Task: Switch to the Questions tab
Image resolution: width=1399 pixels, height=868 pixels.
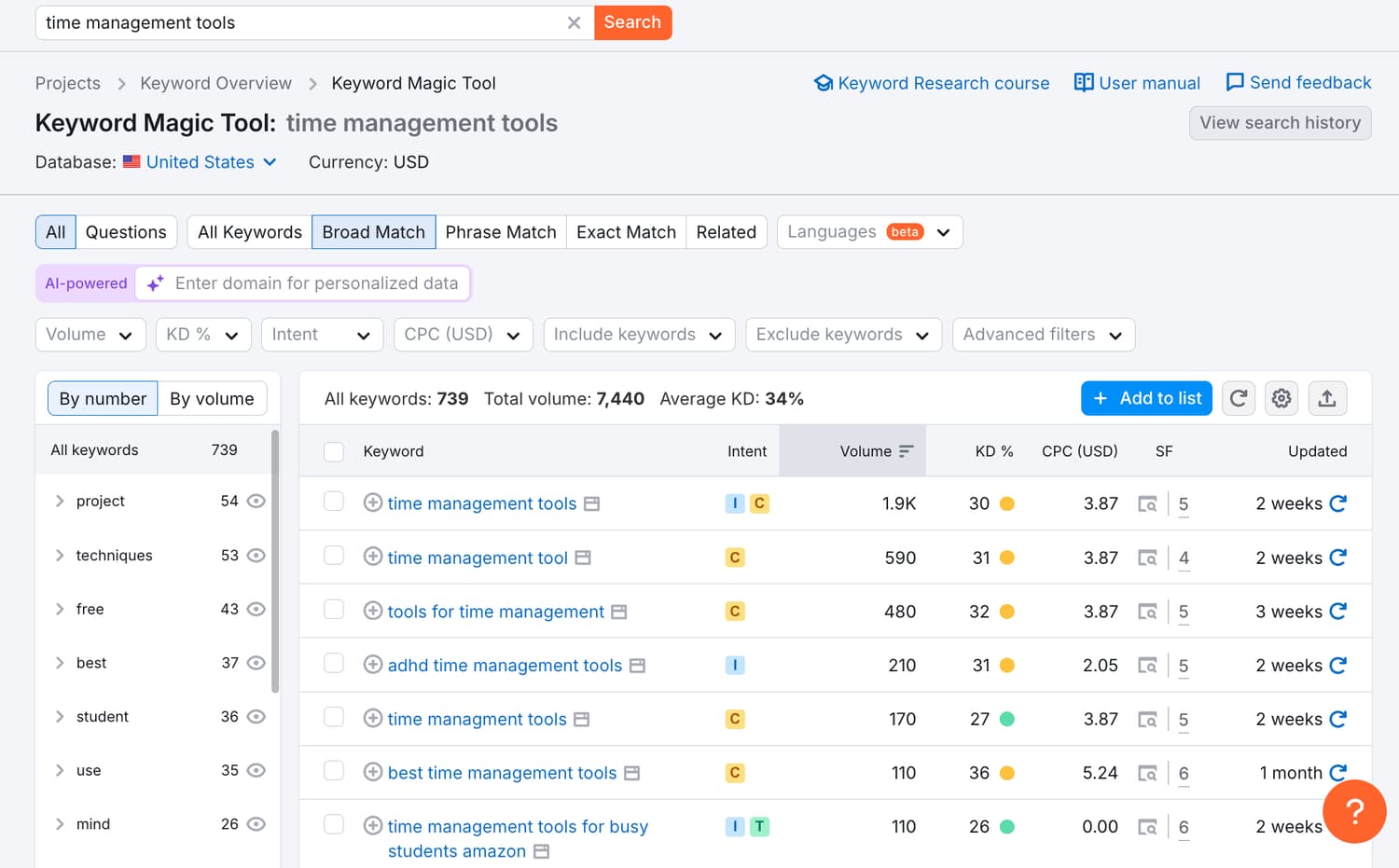Action: click(x=126, y=232)
